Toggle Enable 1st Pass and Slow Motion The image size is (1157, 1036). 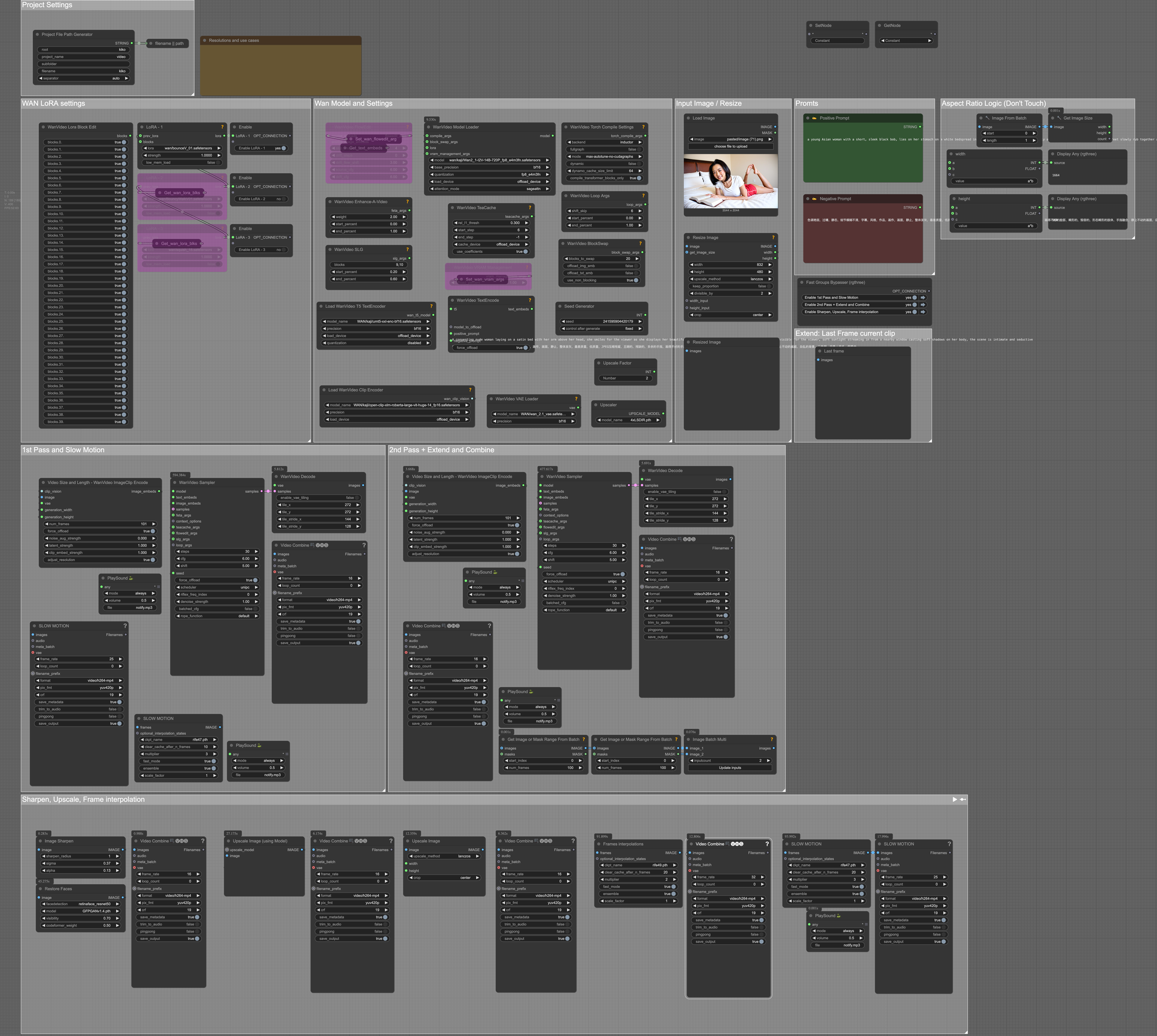point(914,298)
